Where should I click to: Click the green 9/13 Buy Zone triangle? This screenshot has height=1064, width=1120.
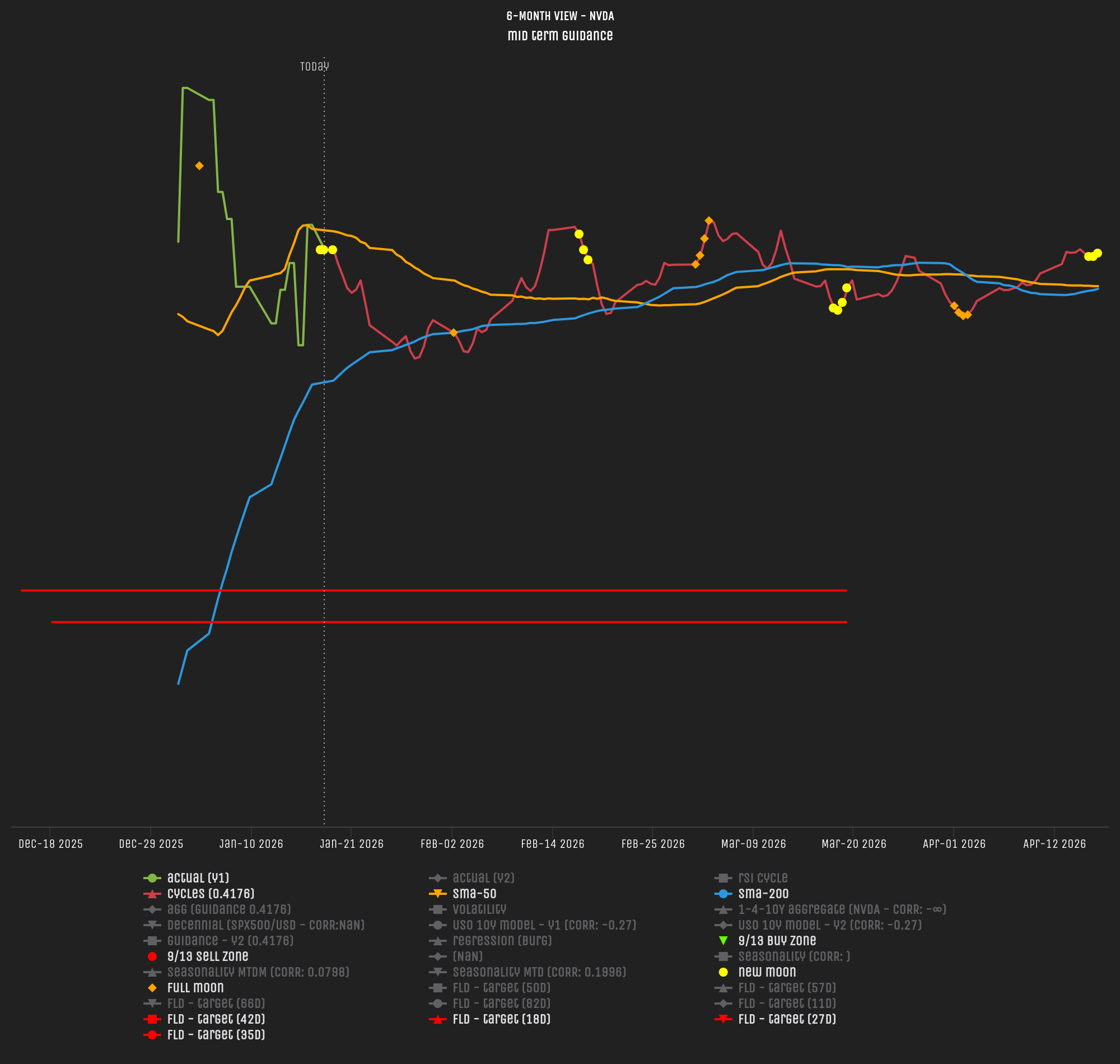click(723, 941)
